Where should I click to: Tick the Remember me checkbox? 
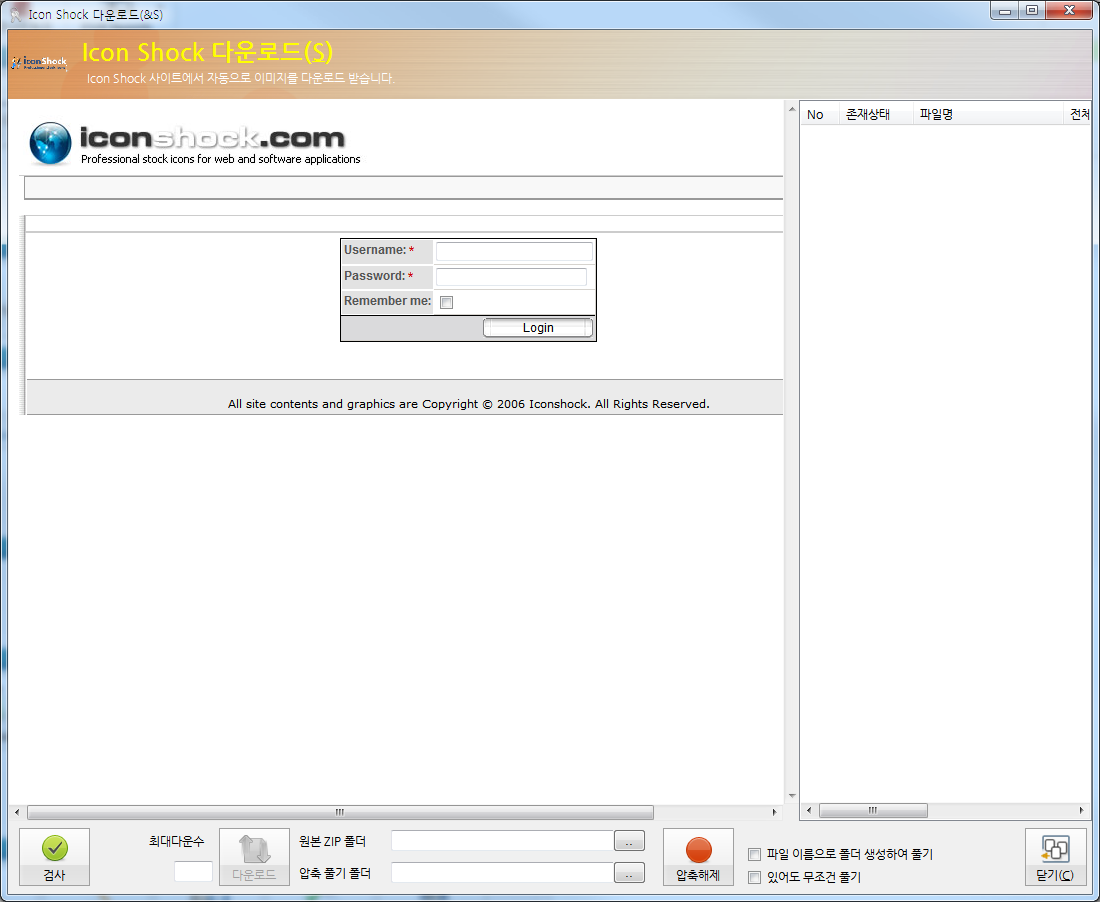pos(446,302)
